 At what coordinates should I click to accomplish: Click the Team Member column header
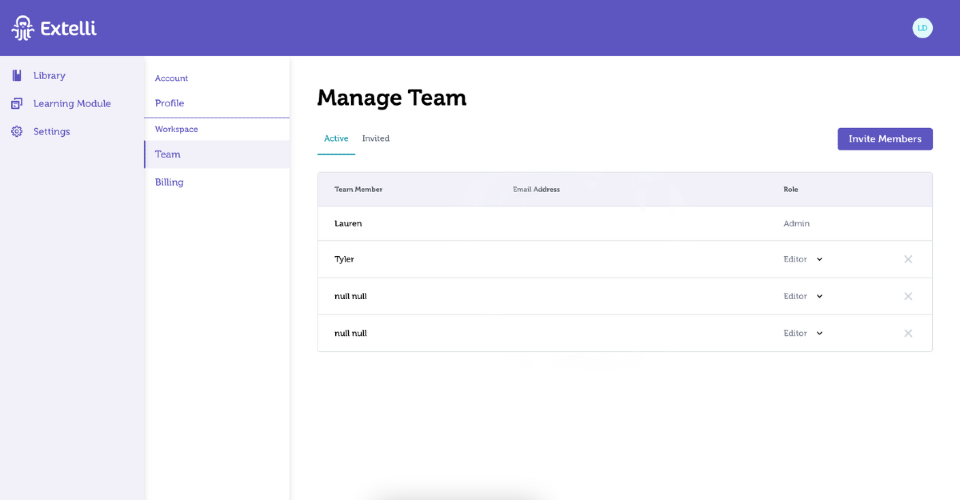(358, 190)
